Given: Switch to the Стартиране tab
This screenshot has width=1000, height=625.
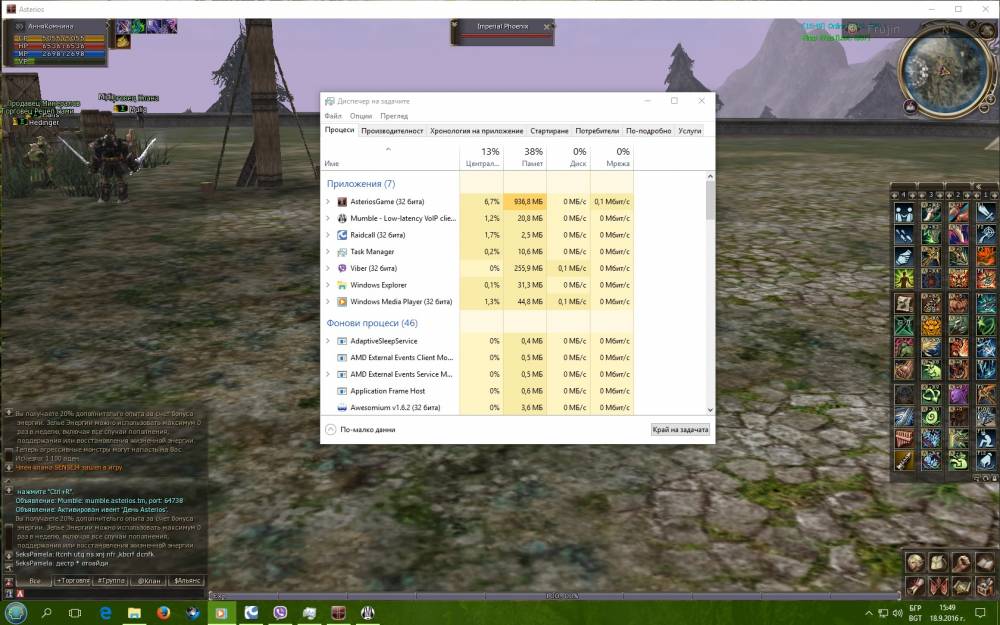Looking at the screenshot, I should (x=549, y=131).
